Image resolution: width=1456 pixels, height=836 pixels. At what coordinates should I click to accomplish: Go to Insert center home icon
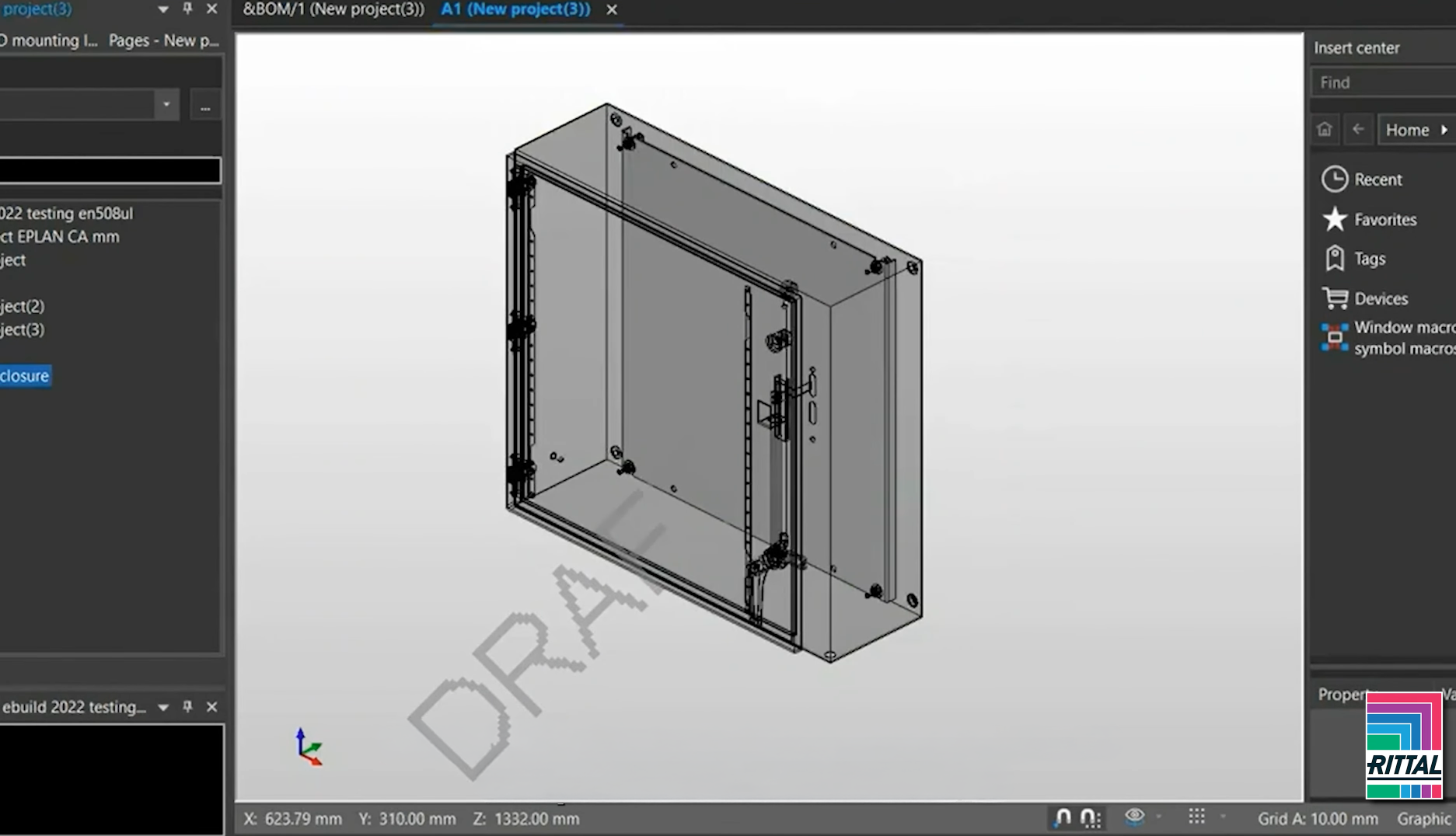pyautogui.click(x=1325, y=130)
